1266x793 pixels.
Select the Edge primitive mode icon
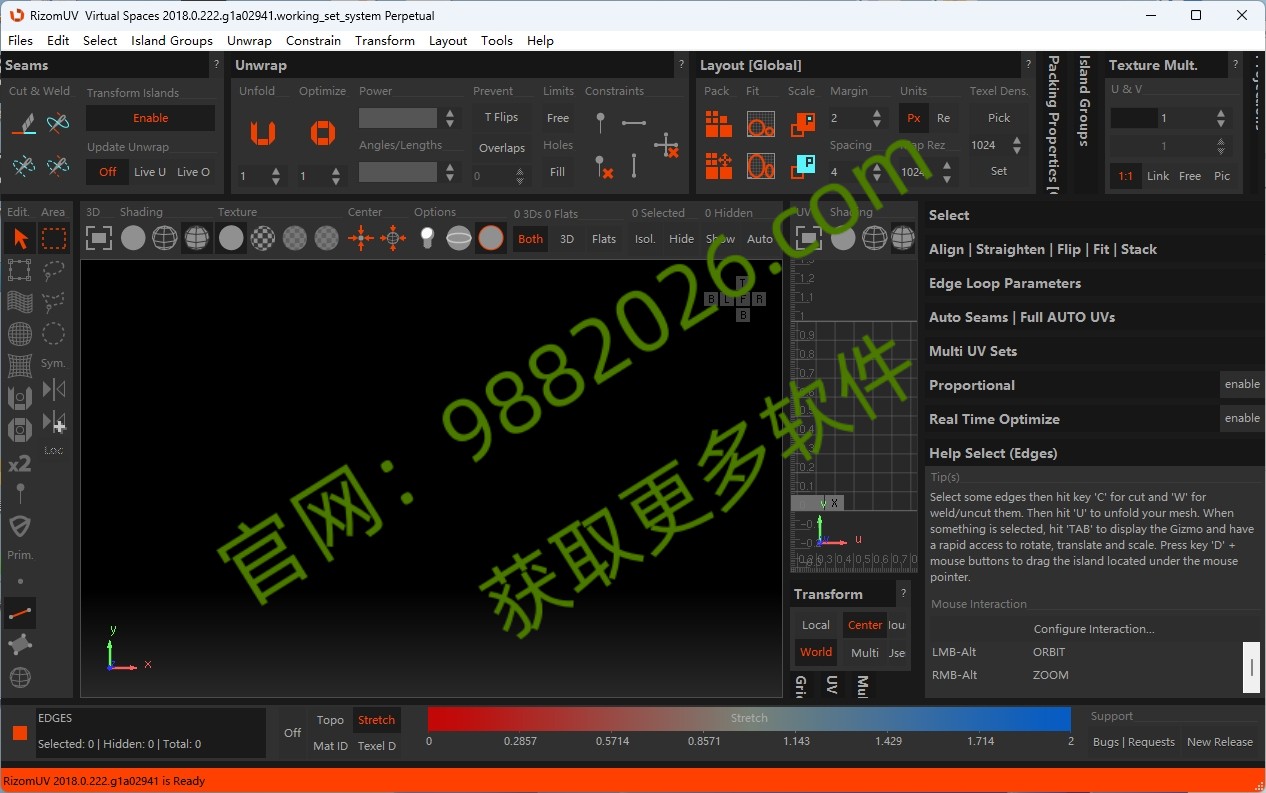click(x=20, y=613)
